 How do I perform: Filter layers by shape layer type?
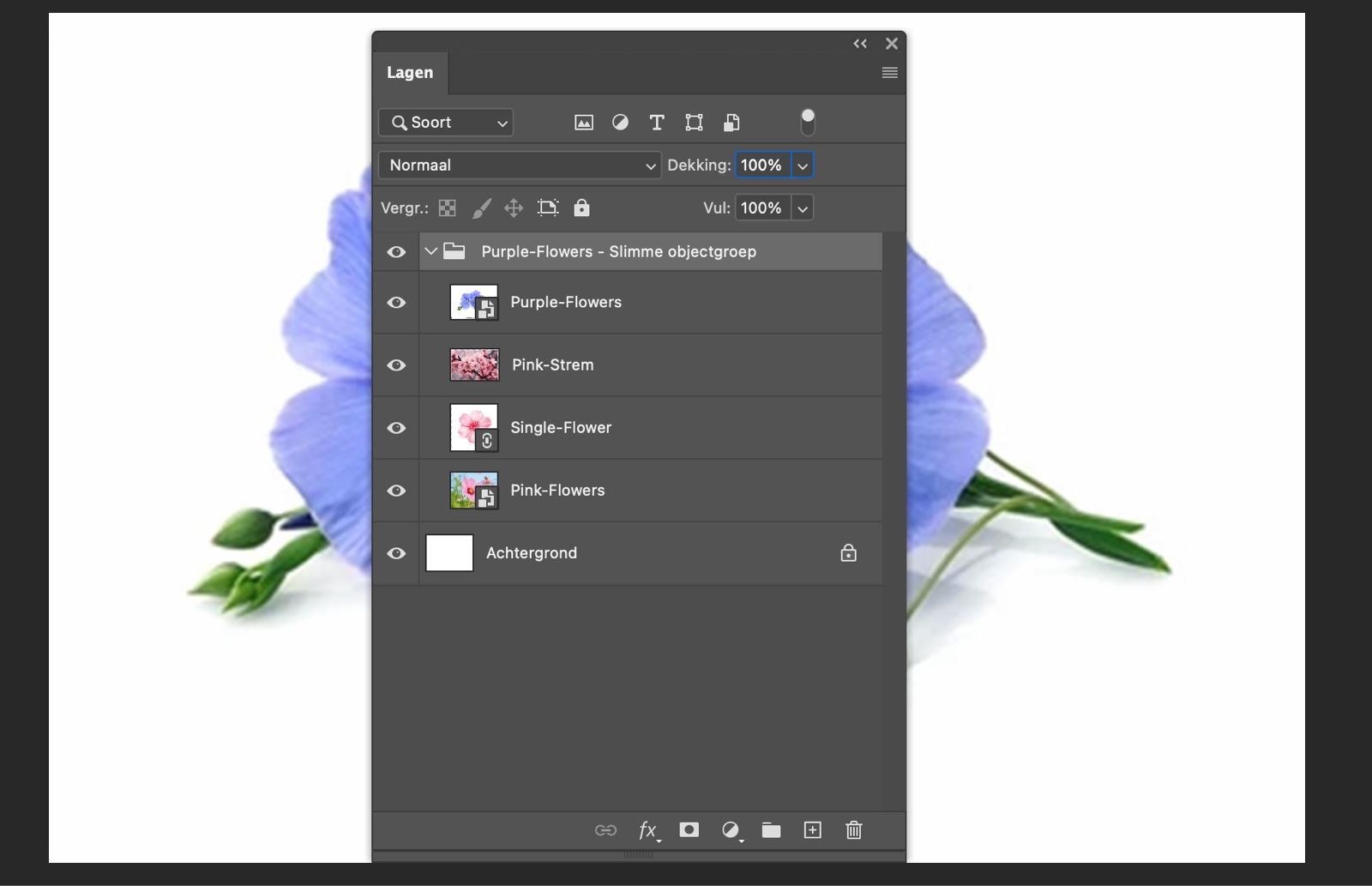point(694,123)
